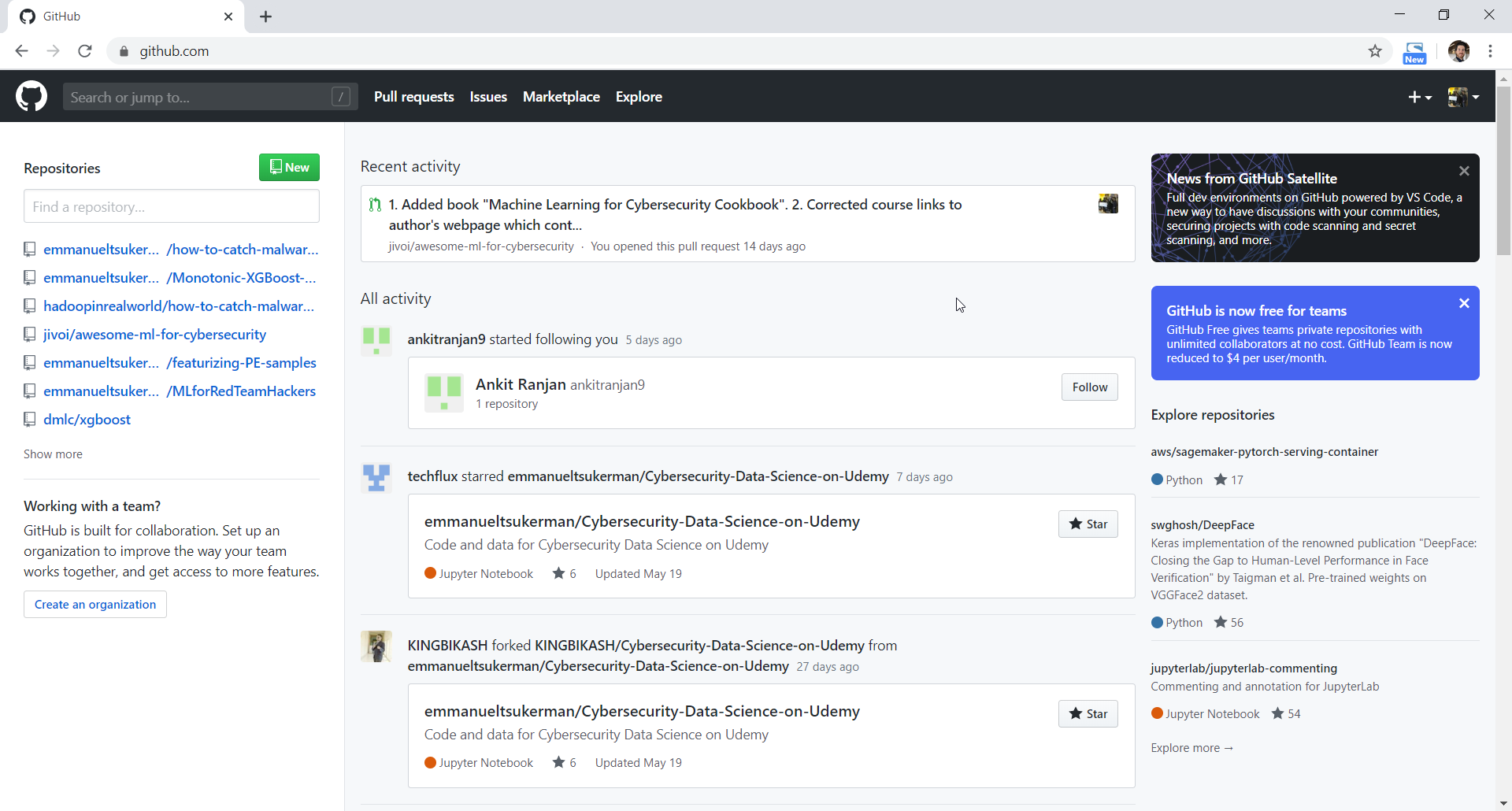Open Pull requests in the header

pos(414,97)
